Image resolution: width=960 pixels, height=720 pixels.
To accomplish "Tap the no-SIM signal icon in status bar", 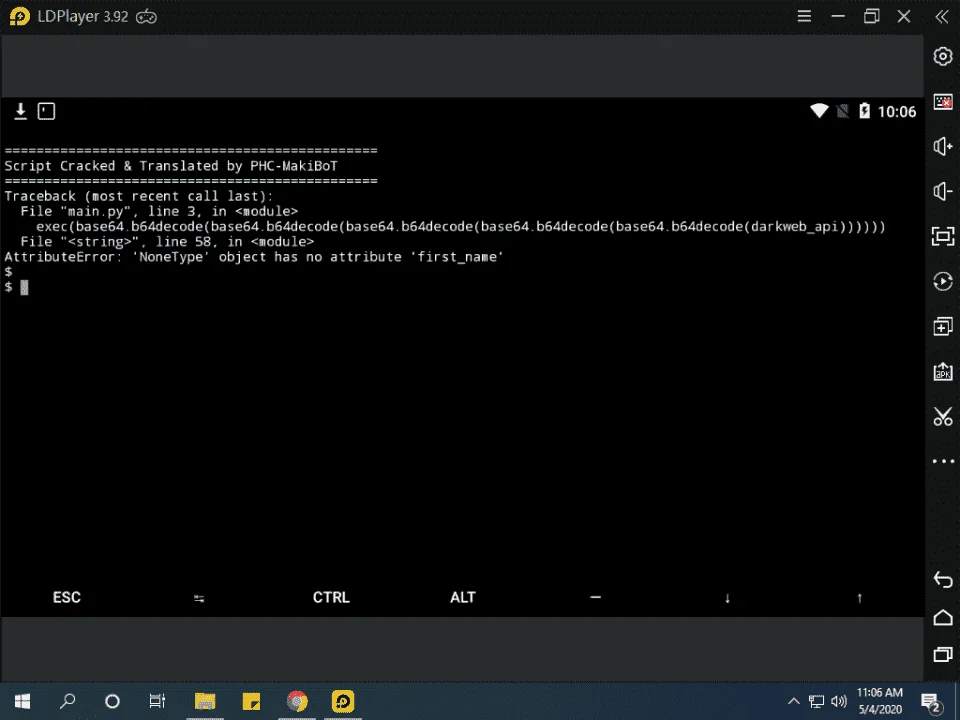I will coord(843,111).
